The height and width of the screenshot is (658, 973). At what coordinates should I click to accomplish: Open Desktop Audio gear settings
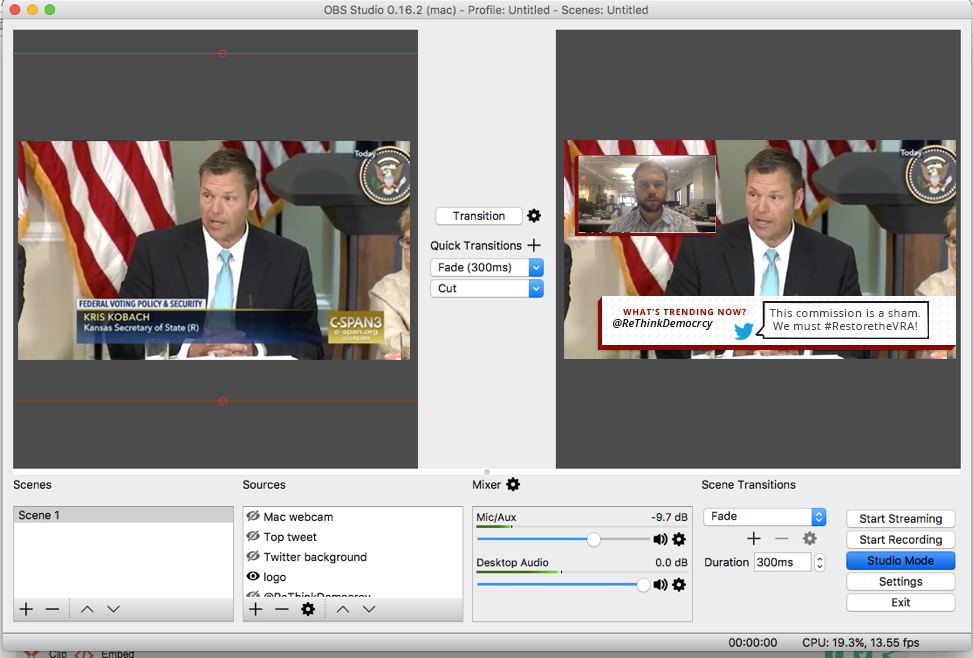(x=679, y=584)
